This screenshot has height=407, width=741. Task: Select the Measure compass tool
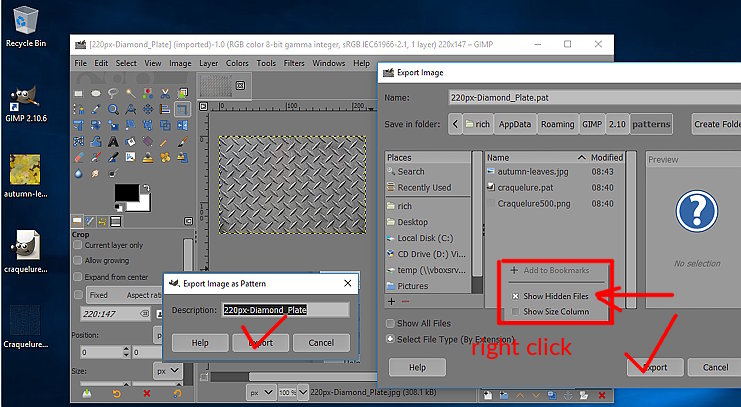pyautogui.click(x=130, y=109)
